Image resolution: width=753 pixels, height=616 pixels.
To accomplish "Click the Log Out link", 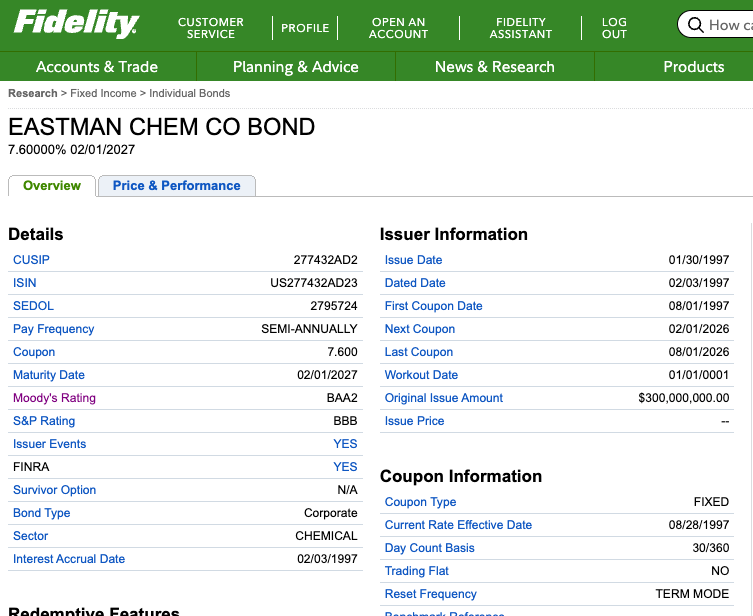I will click(x=614, y=28).
